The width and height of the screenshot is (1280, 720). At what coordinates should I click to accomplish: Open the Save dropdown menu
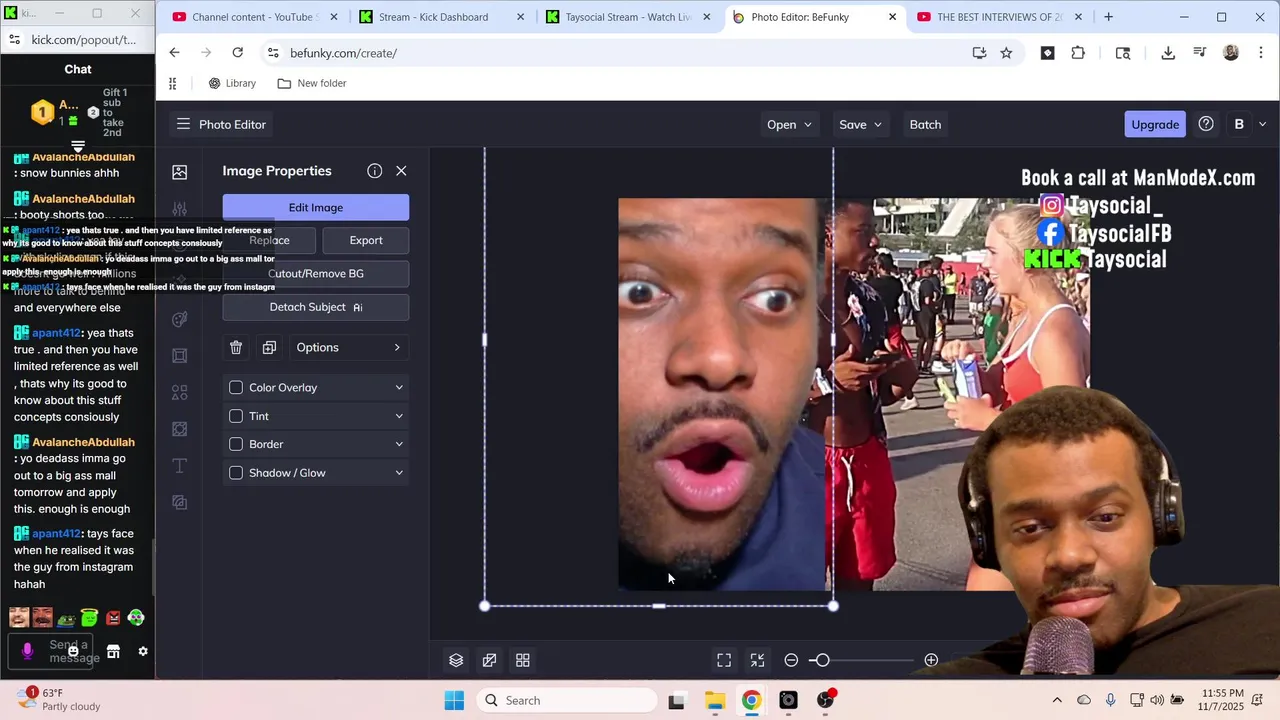(860, 124)
